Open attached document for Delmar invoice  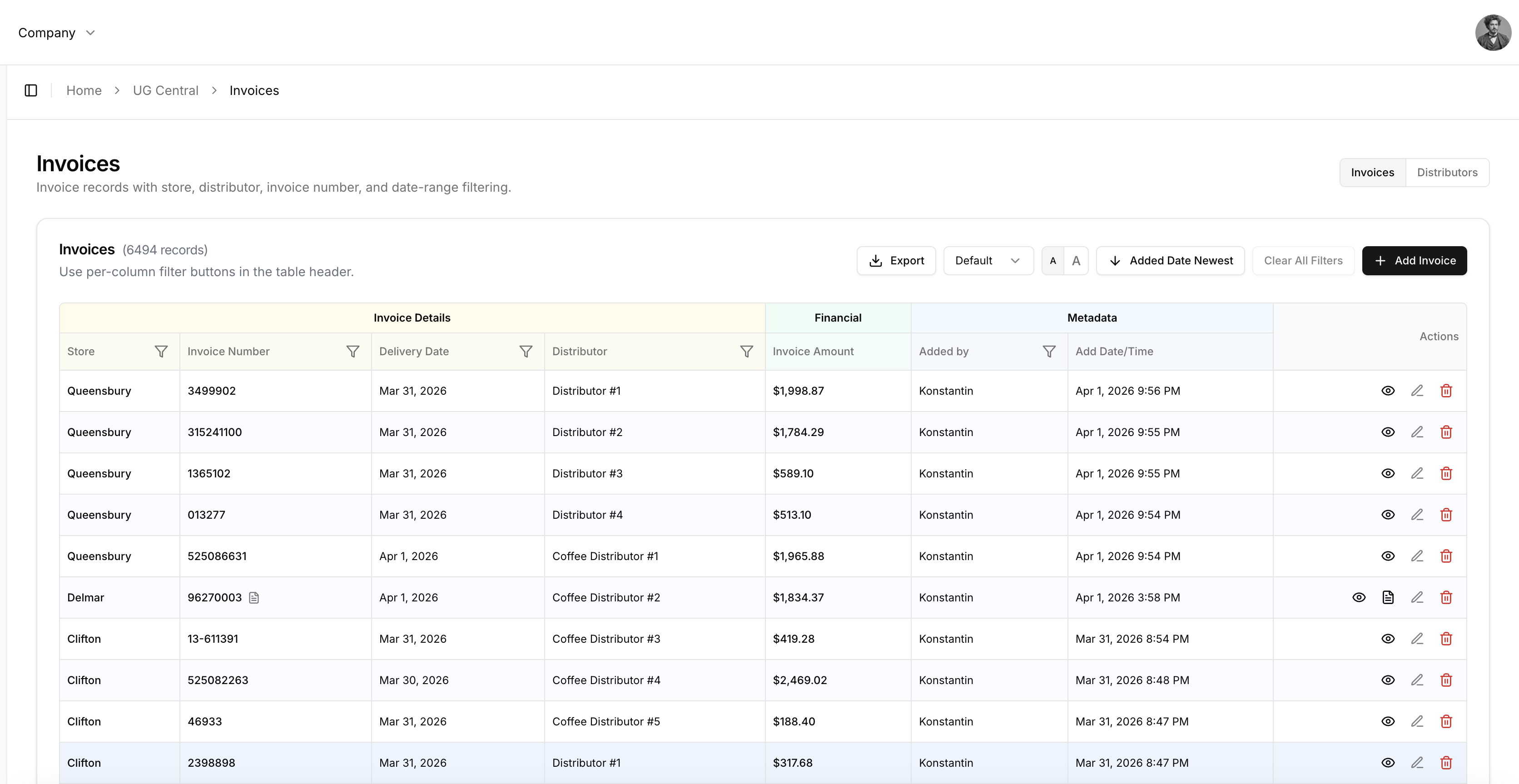[1388, 597]
